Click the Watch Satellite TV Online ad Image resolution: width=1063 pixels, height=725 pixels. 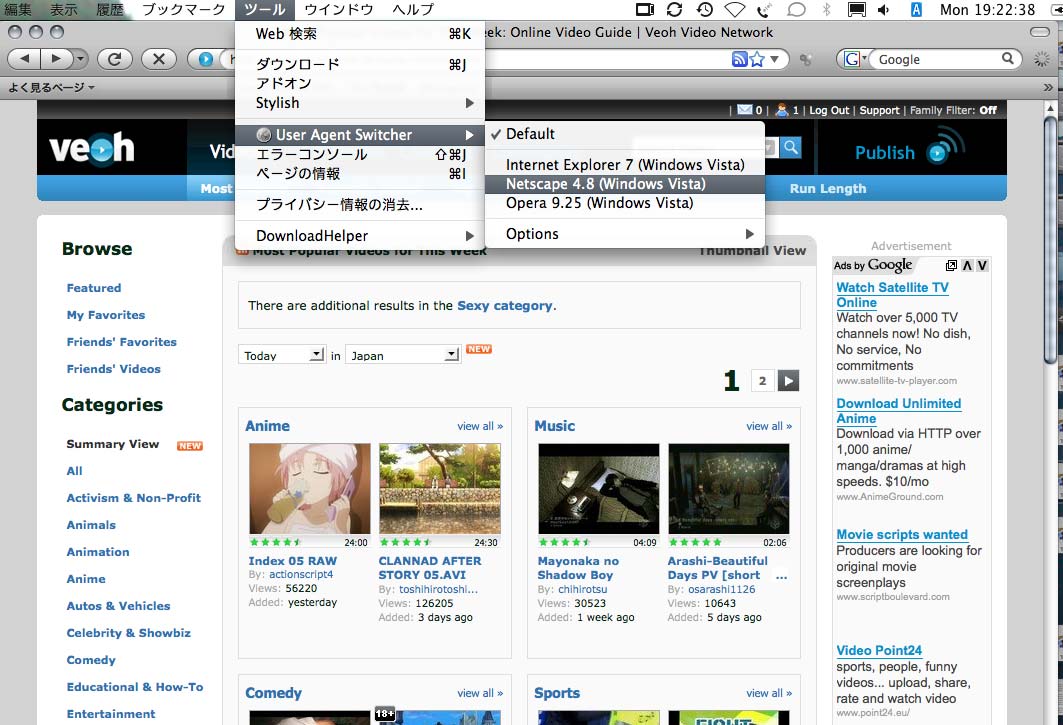(x=892, y=294)
